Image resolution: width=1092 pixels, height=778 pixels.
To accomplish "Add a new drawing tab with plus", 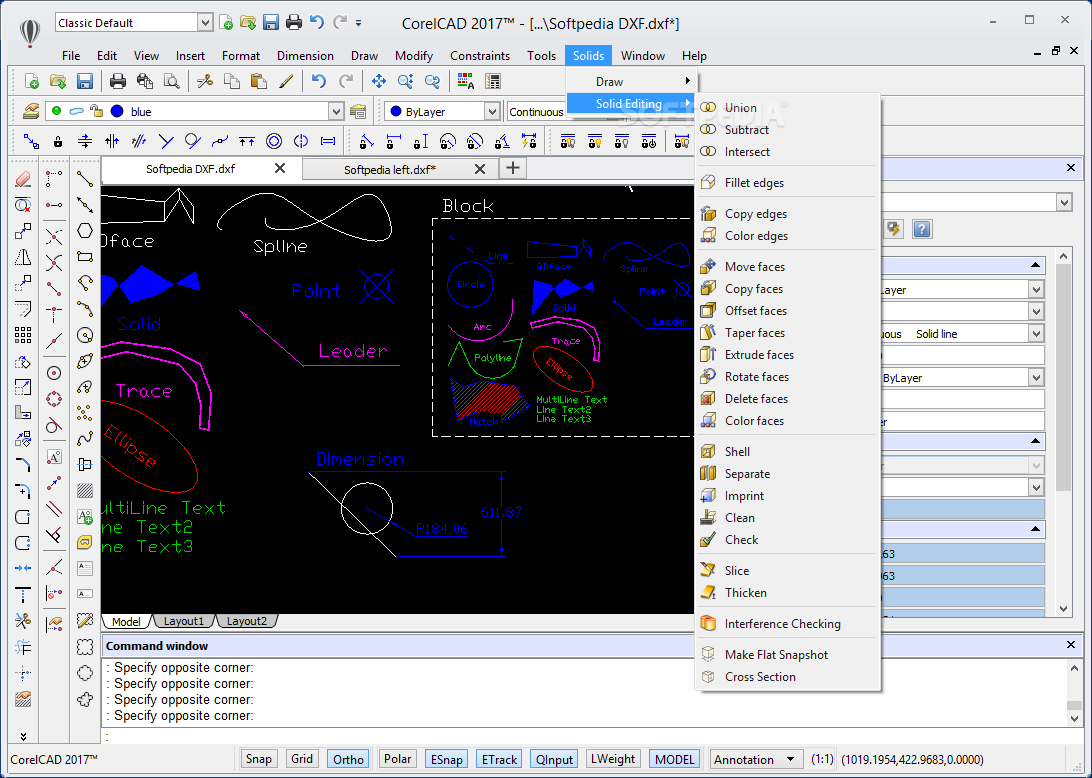I will [513, 168].
